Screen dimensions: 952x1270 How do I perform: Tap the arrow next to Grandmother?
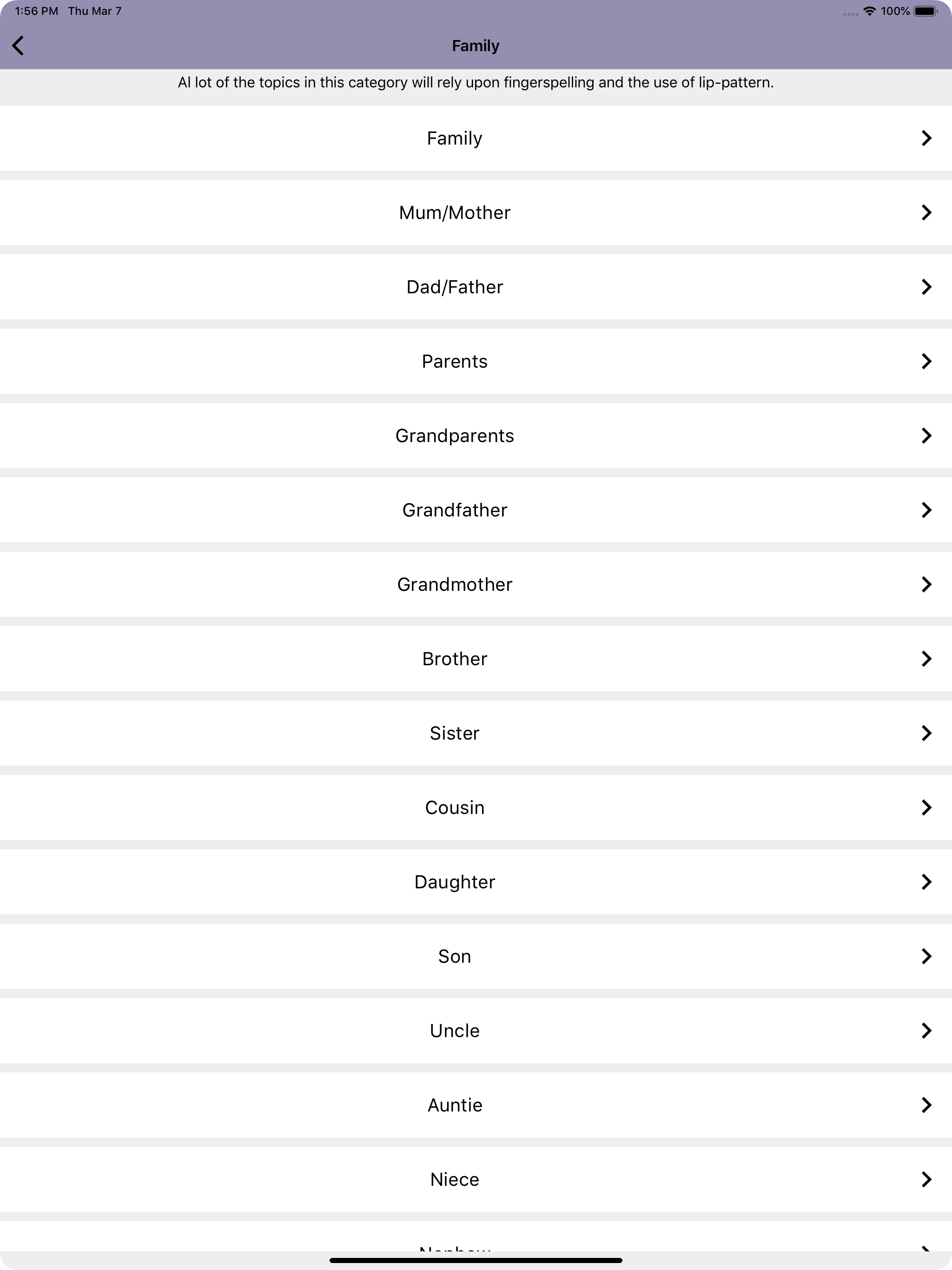click(926, 584)
